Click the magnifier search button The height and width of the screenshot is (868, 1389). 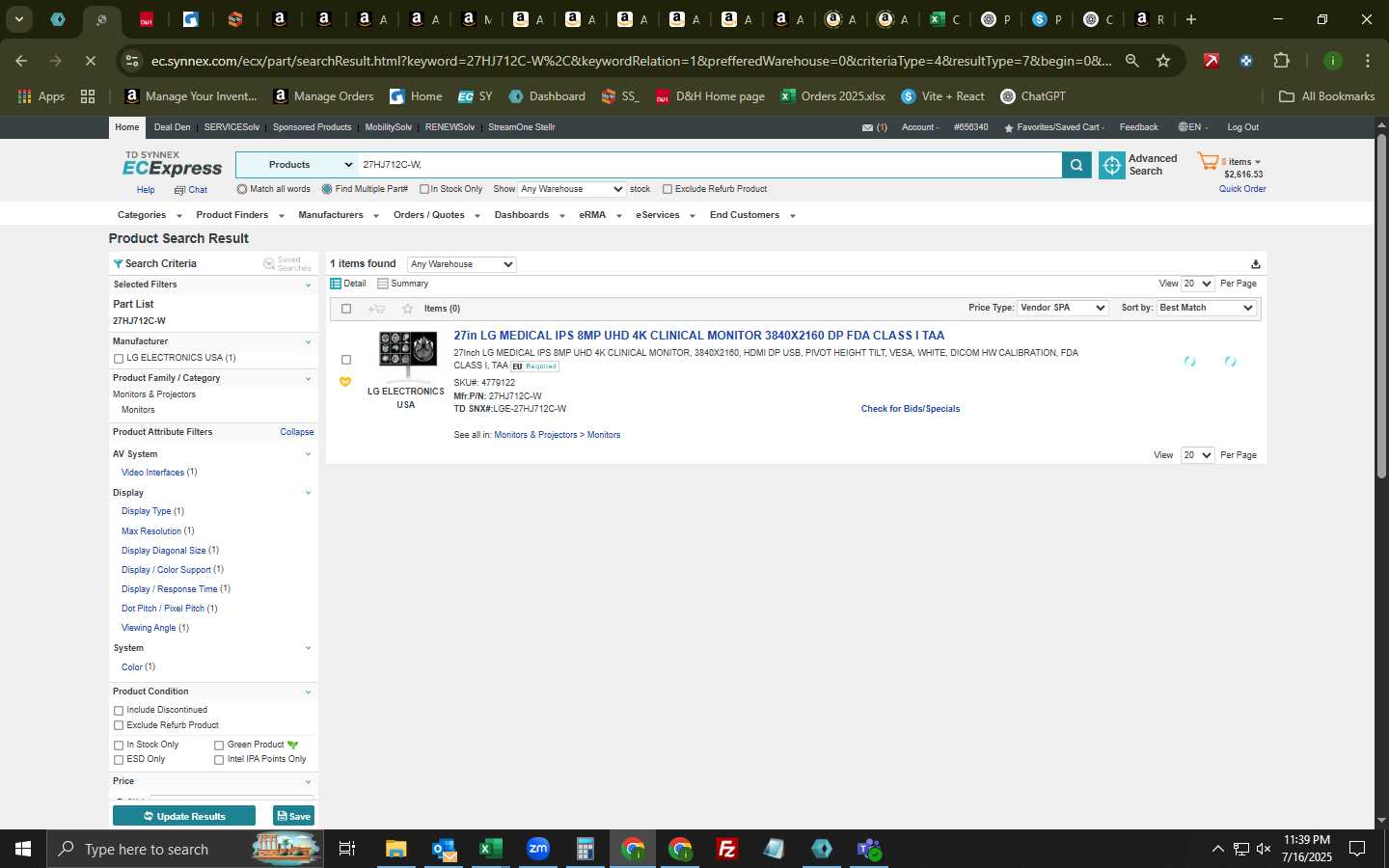click(x=1076, y=165)
